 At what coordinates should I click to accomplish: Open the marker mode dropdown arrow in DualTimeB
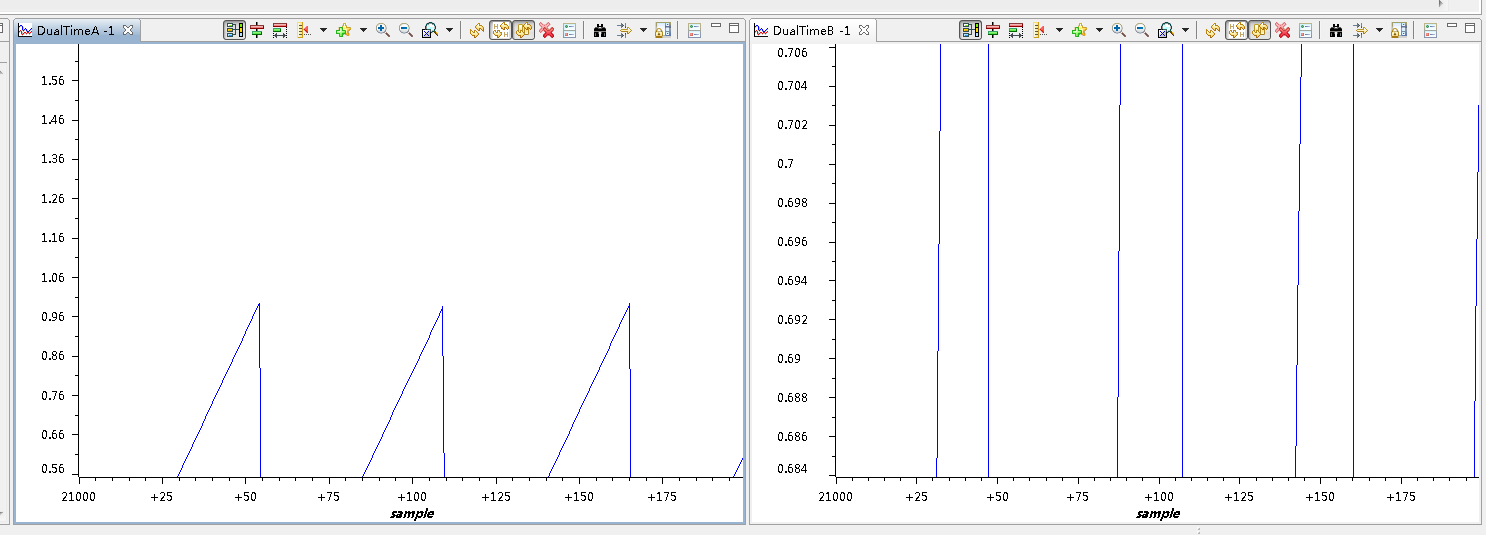pyautogui.click(x=1059, y=31)
